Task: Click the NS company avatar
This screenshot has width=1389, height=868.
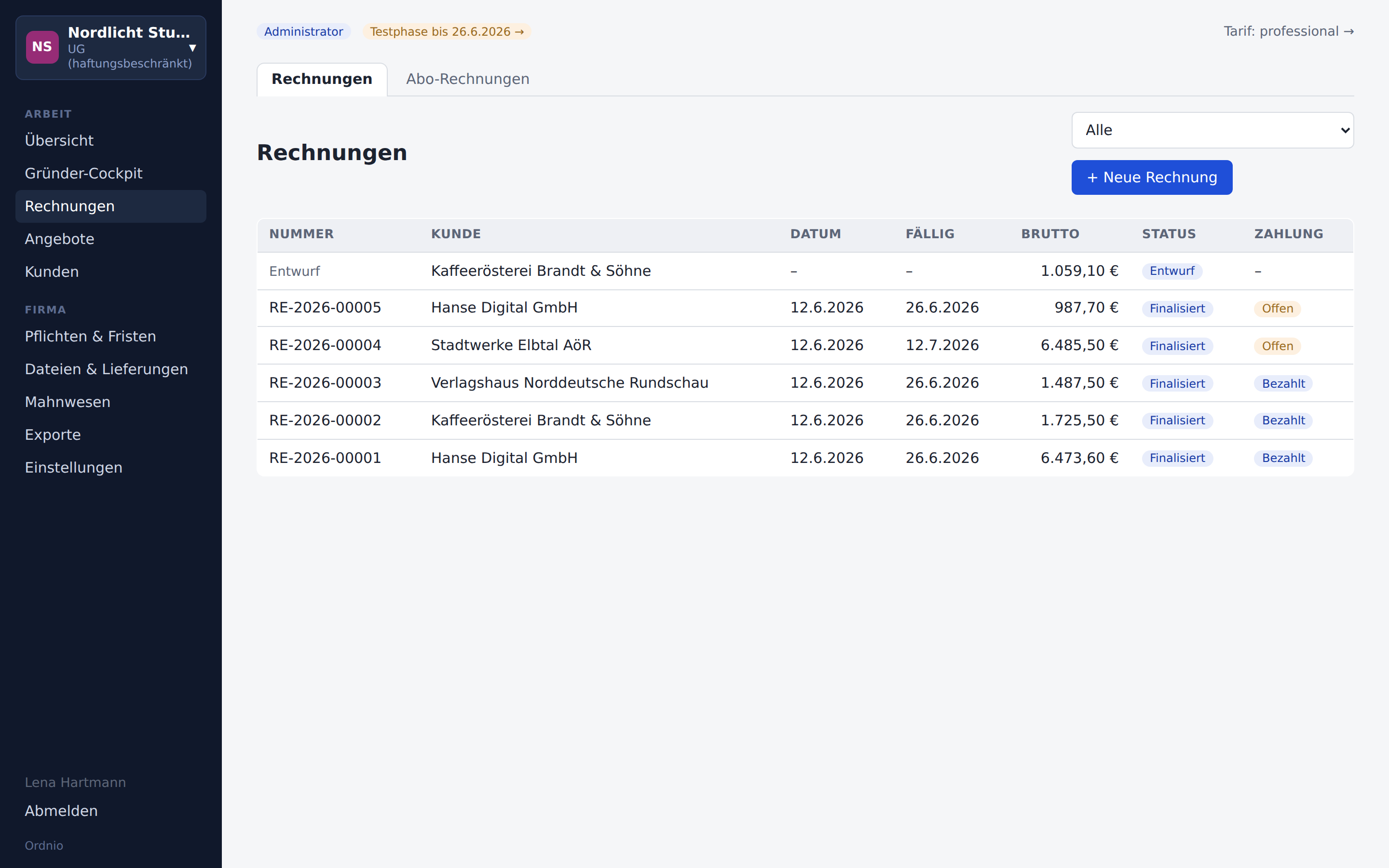Action: pyautogui.click(x=42, y=47)
